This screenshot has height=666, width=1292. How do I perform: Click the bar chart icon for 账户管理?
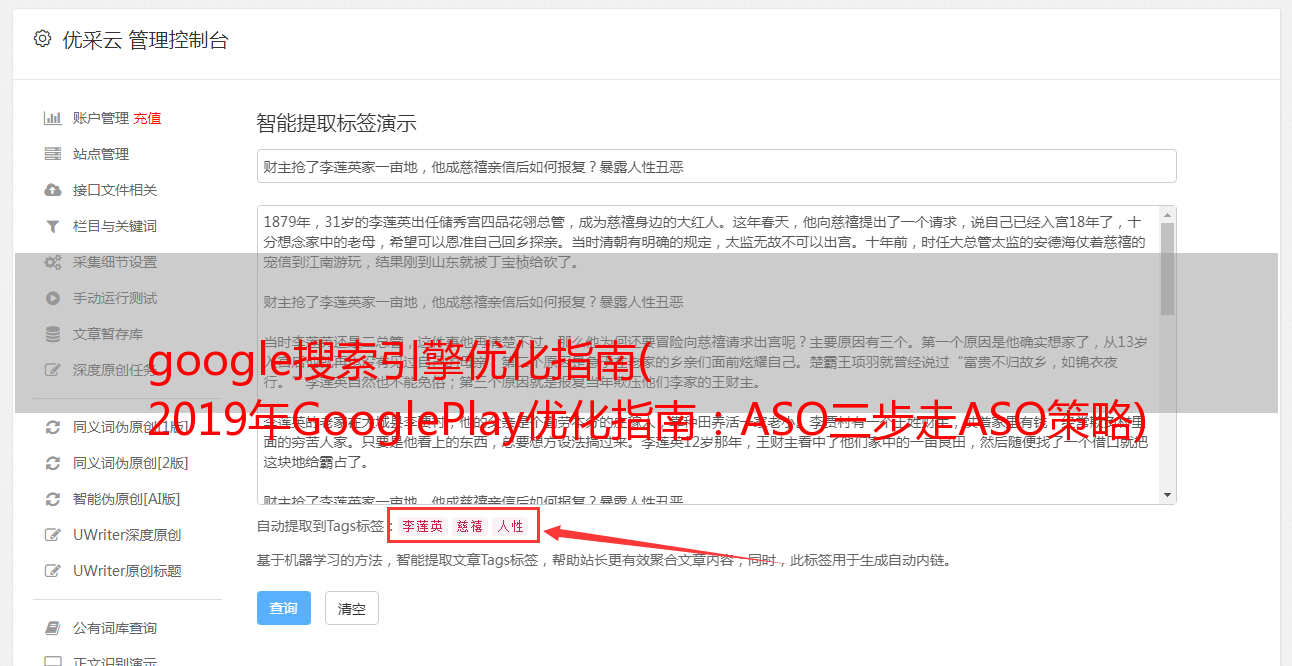[x=53, y=118]
